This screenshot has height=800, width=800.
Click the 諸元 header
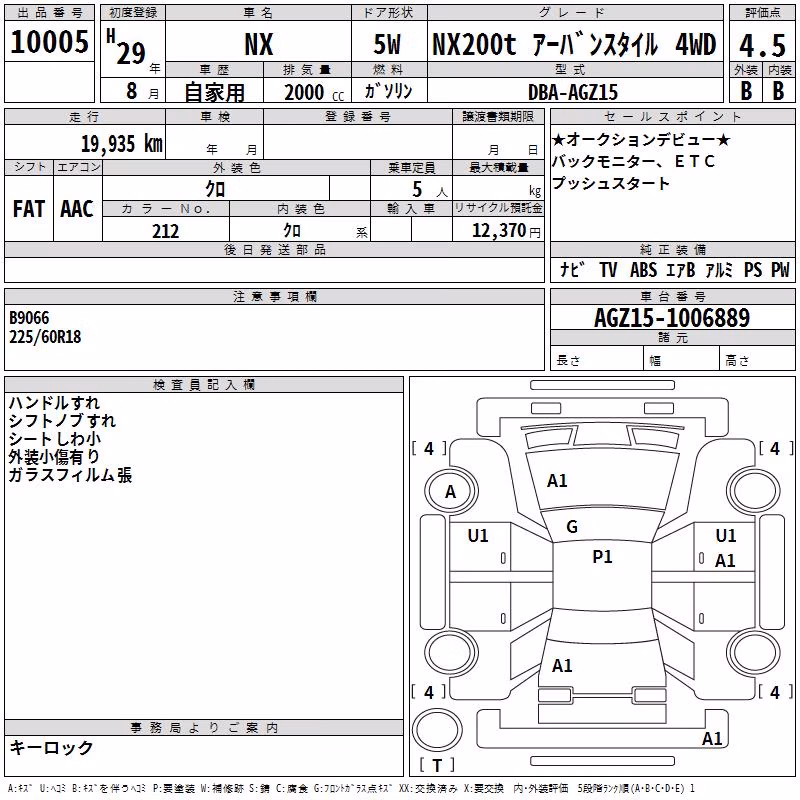(x=672, y=337)
